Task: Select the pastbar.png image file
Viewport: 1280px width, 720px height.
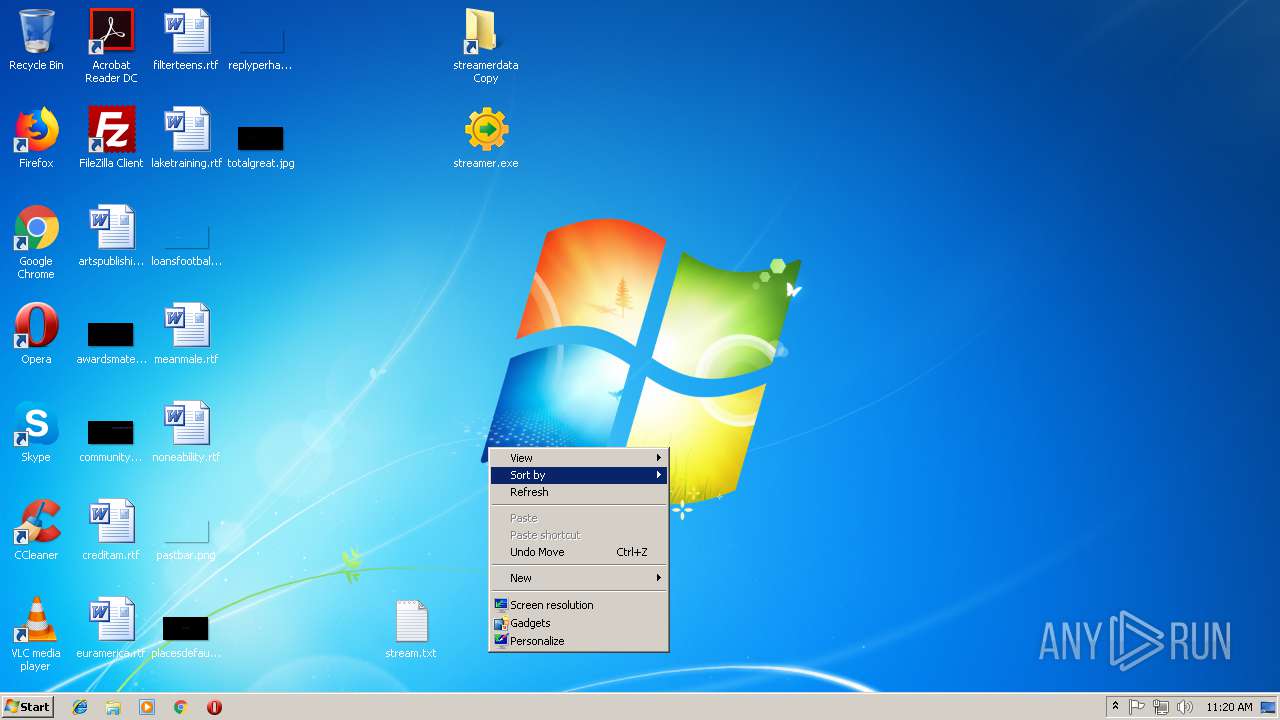Action: click(186, 540)
